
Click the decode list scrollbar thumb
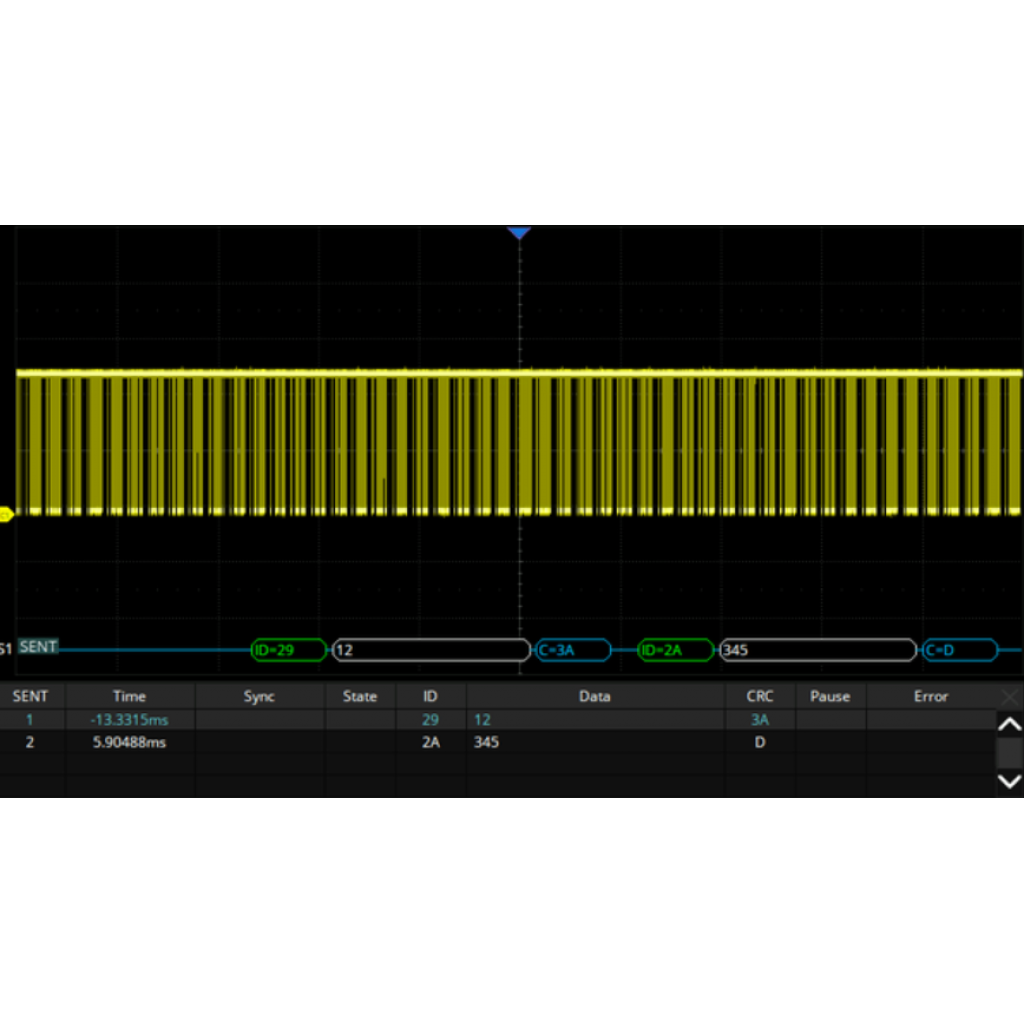click(1010, 752)
